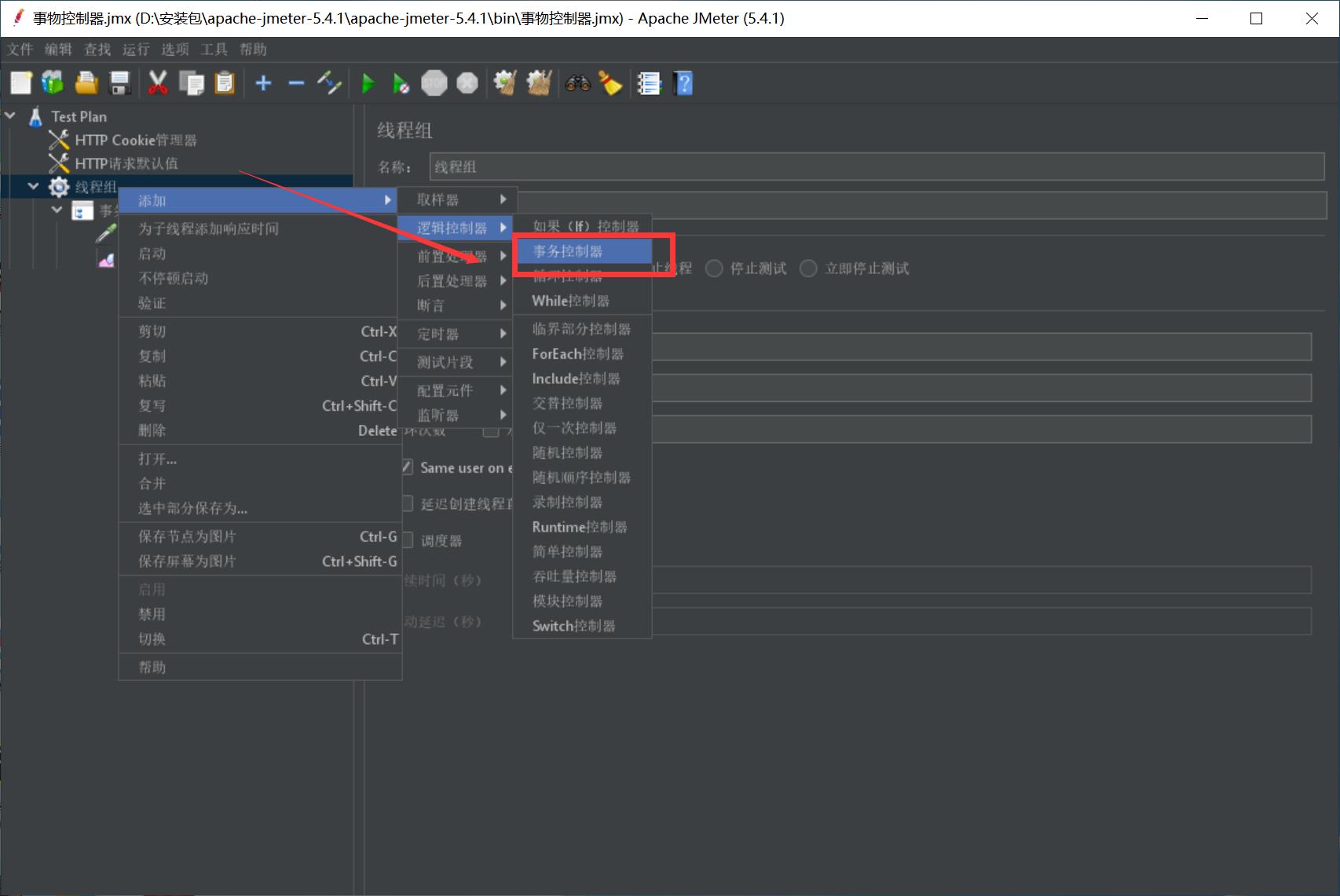This screenshot has width=1340, height=896.
Task: Choose 仅一次控制器 from the list
Action: pos(582,428)
